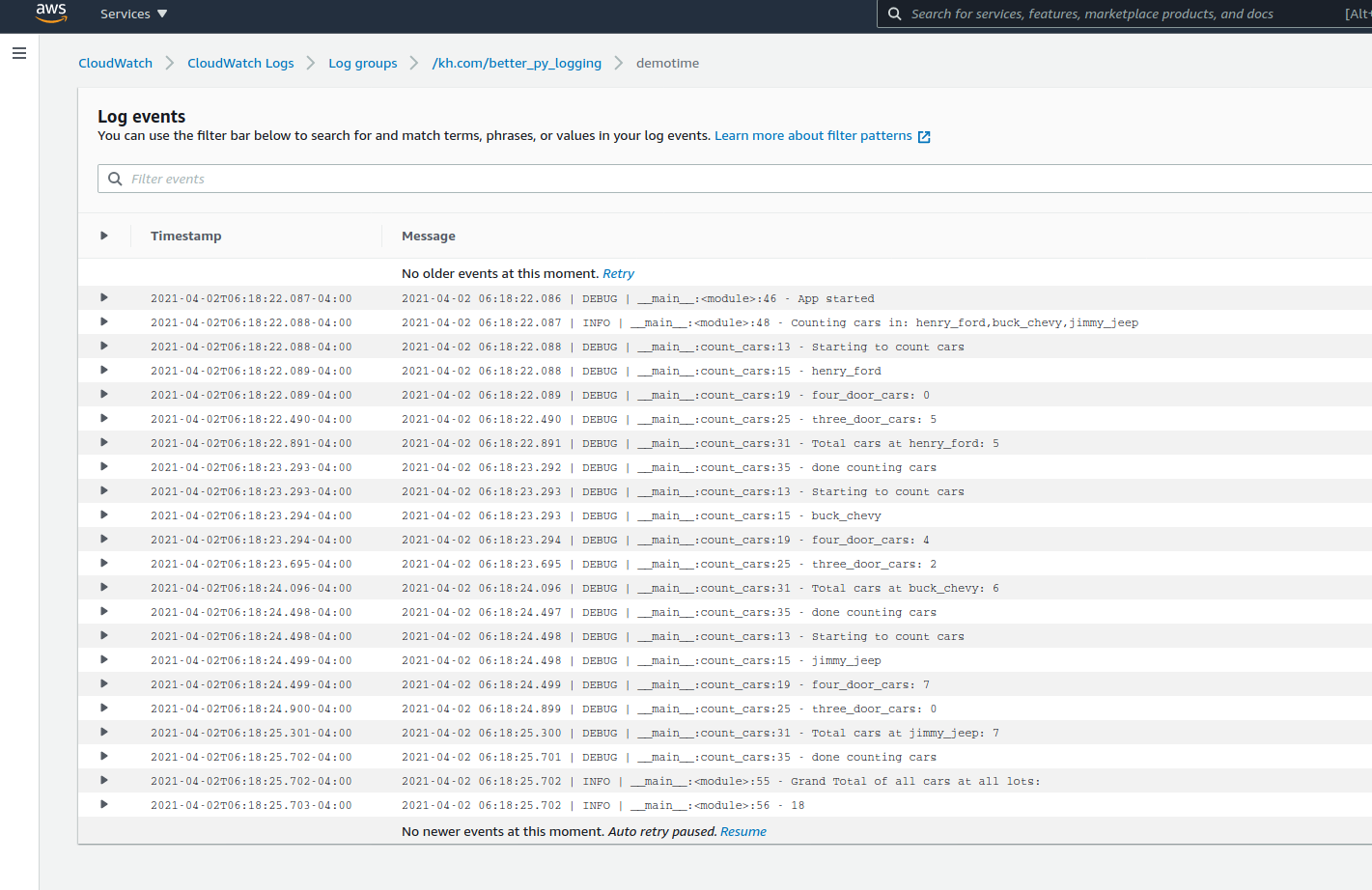Viewport: 1372px width, 890px height.
Task: Open the navigation sidebar hamburger menu
Action: tap(19, 53)
